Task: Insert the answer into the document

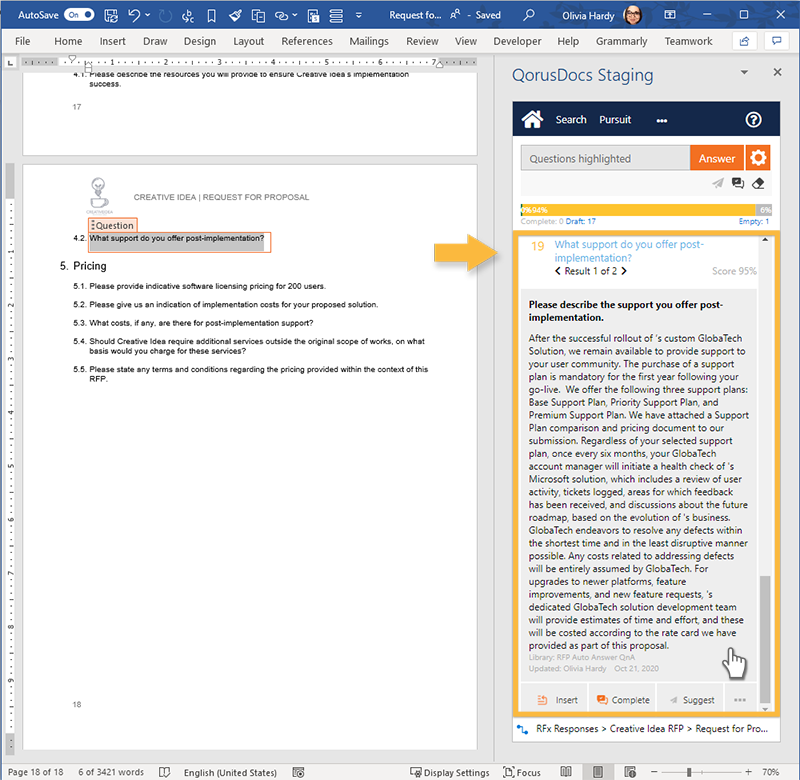Action: tap(557, 700)
